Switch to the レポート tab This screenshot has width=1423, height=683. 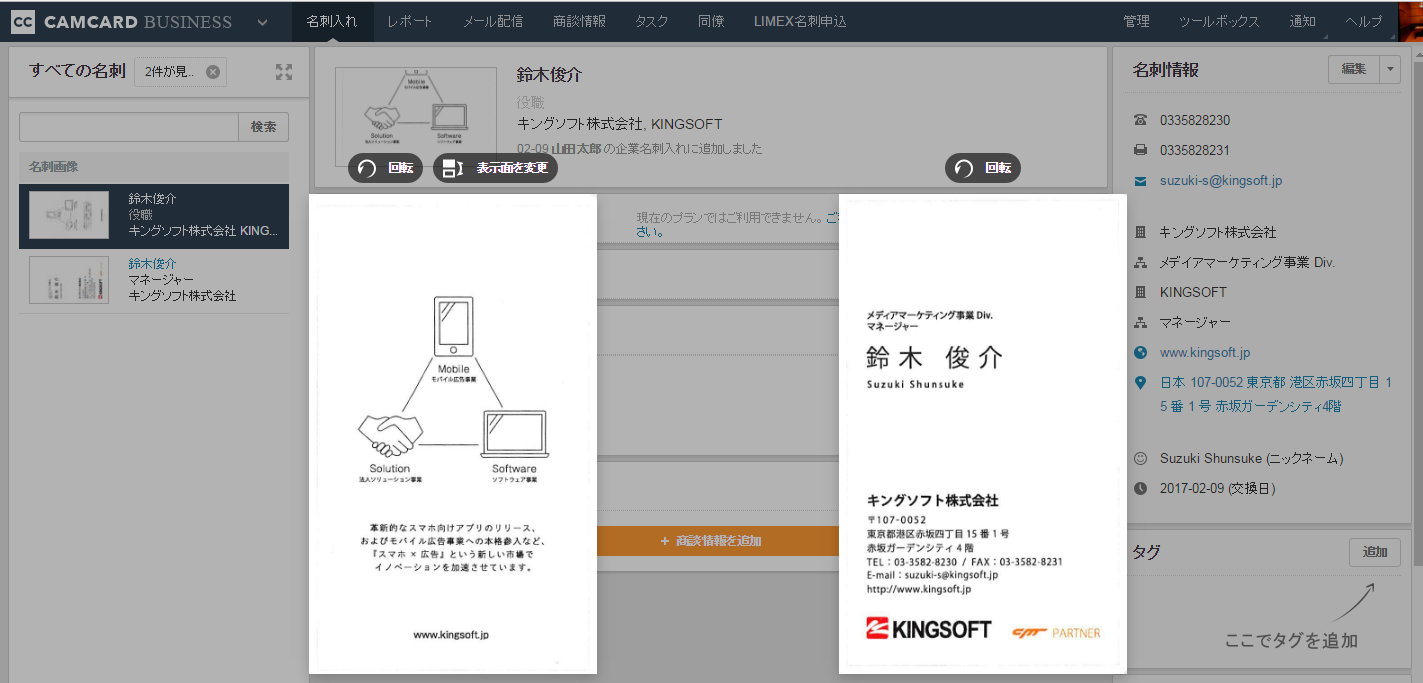point(410,21)
